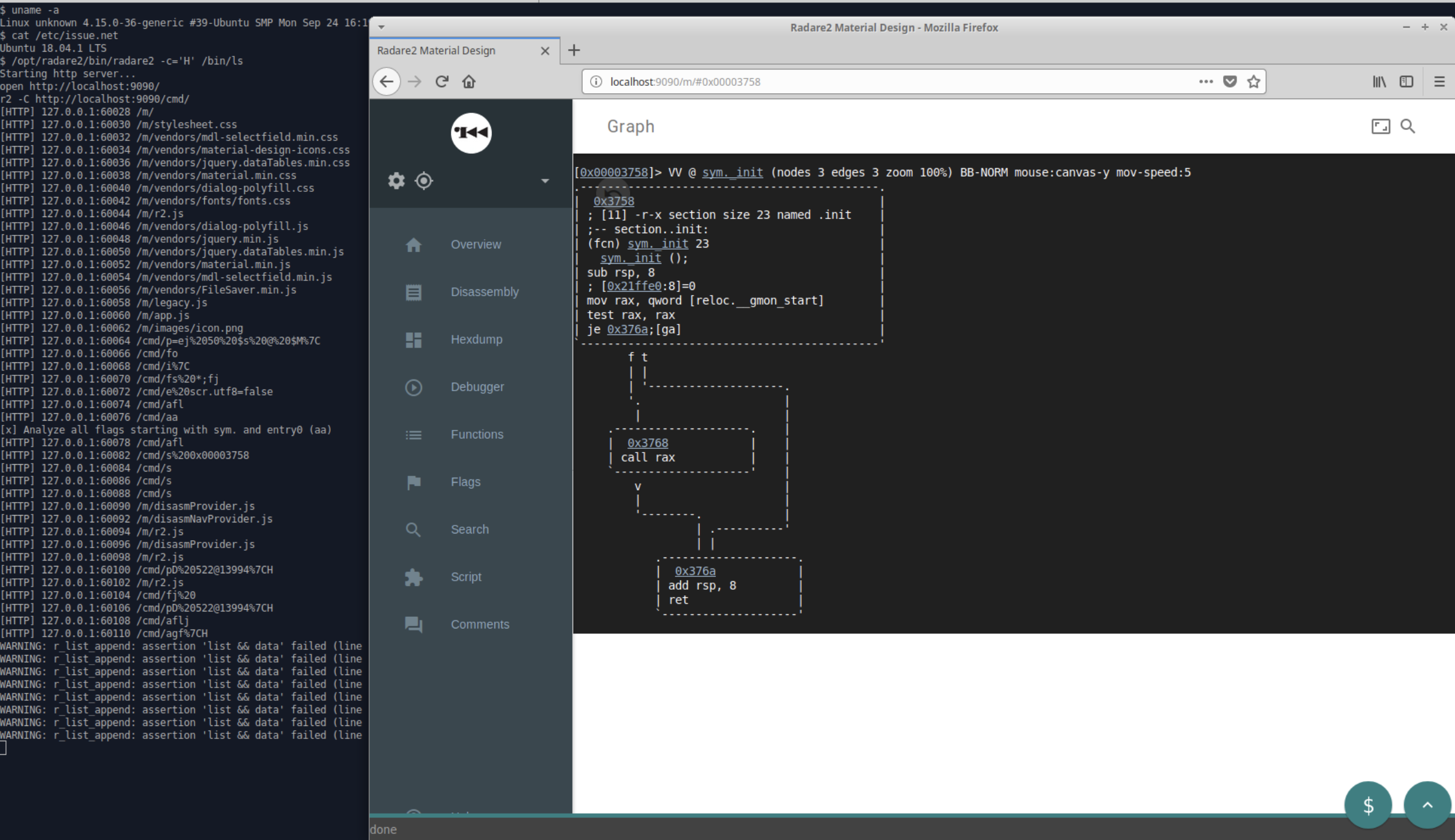The image size is (1455, 840).
Task: Show the Functions list
Action: [477, 434]
